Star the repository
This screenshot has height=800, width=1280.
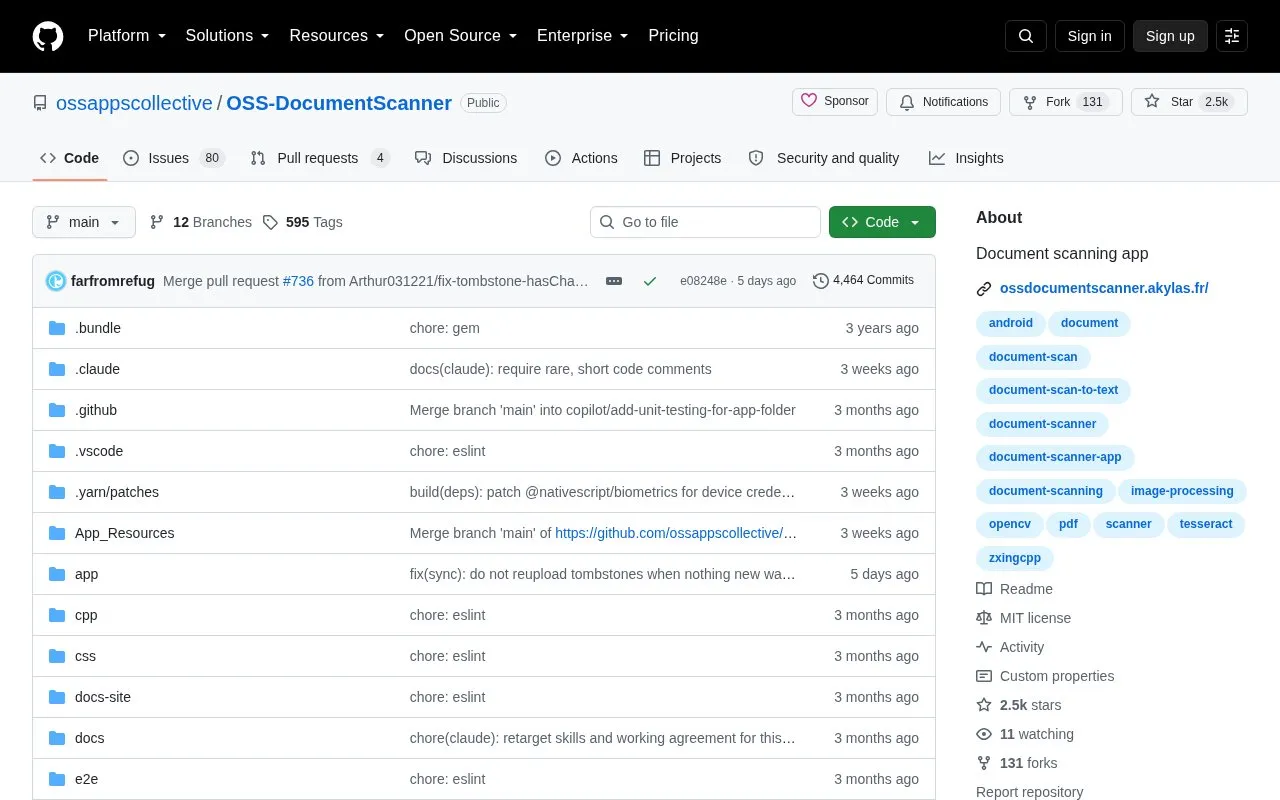pyautogui.click(x=1189, y=102)
